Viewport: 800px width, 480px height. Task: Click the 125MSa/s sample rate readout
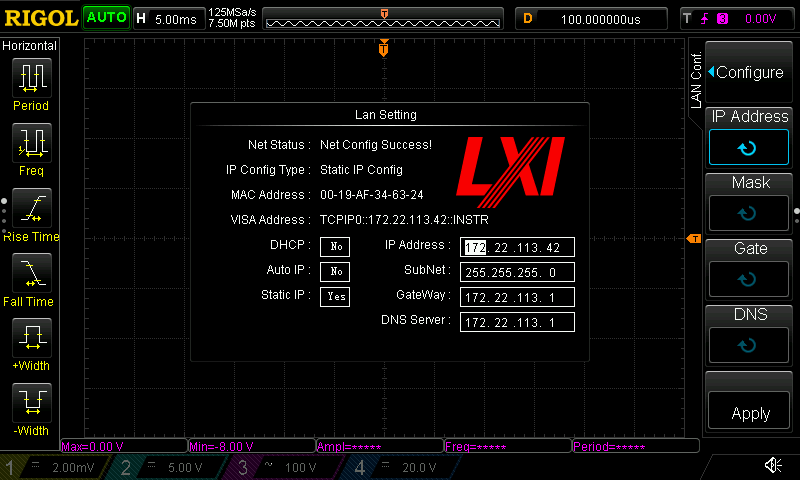pyautogui.click(x=232, y=12)
